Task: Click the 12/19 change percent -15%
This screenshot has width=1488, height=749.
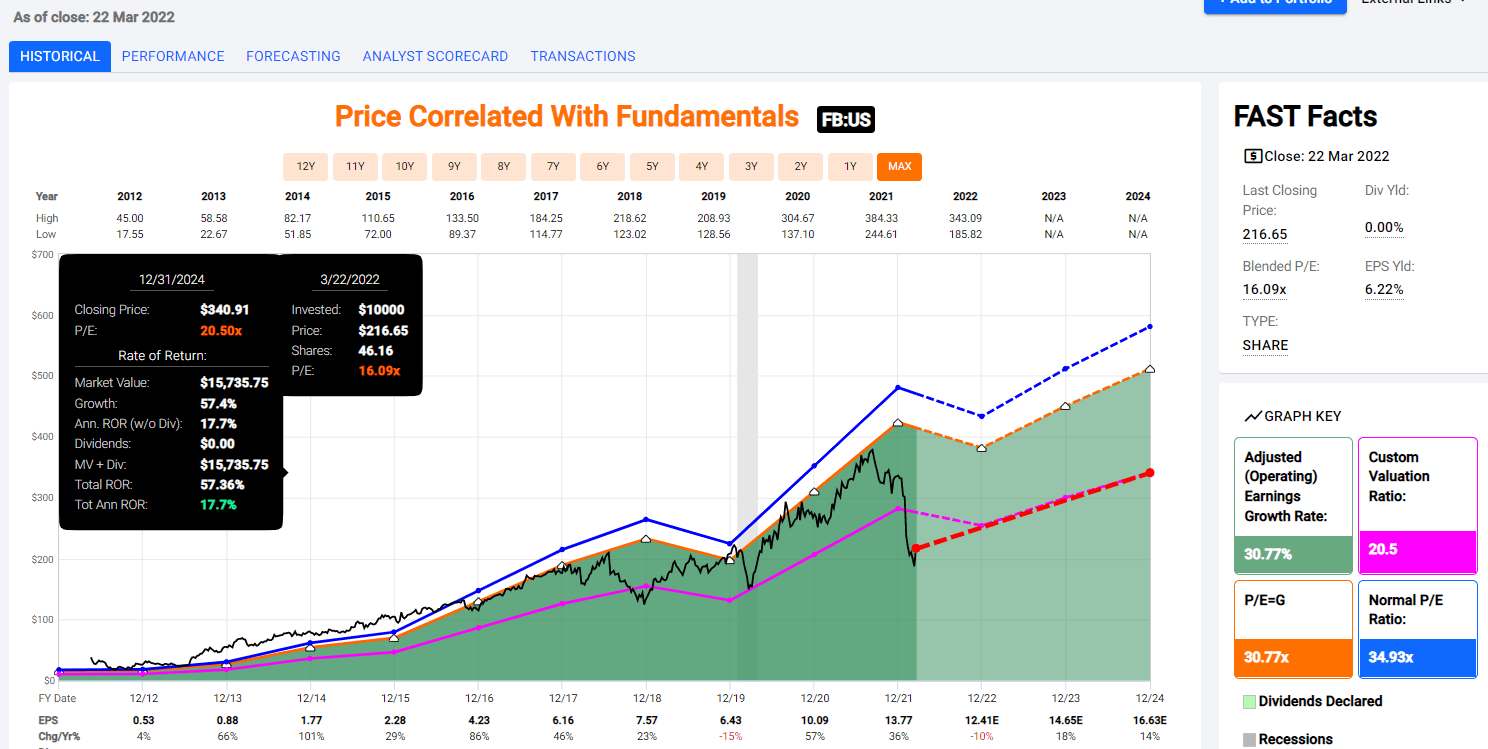Action: [x=730, y=736]
